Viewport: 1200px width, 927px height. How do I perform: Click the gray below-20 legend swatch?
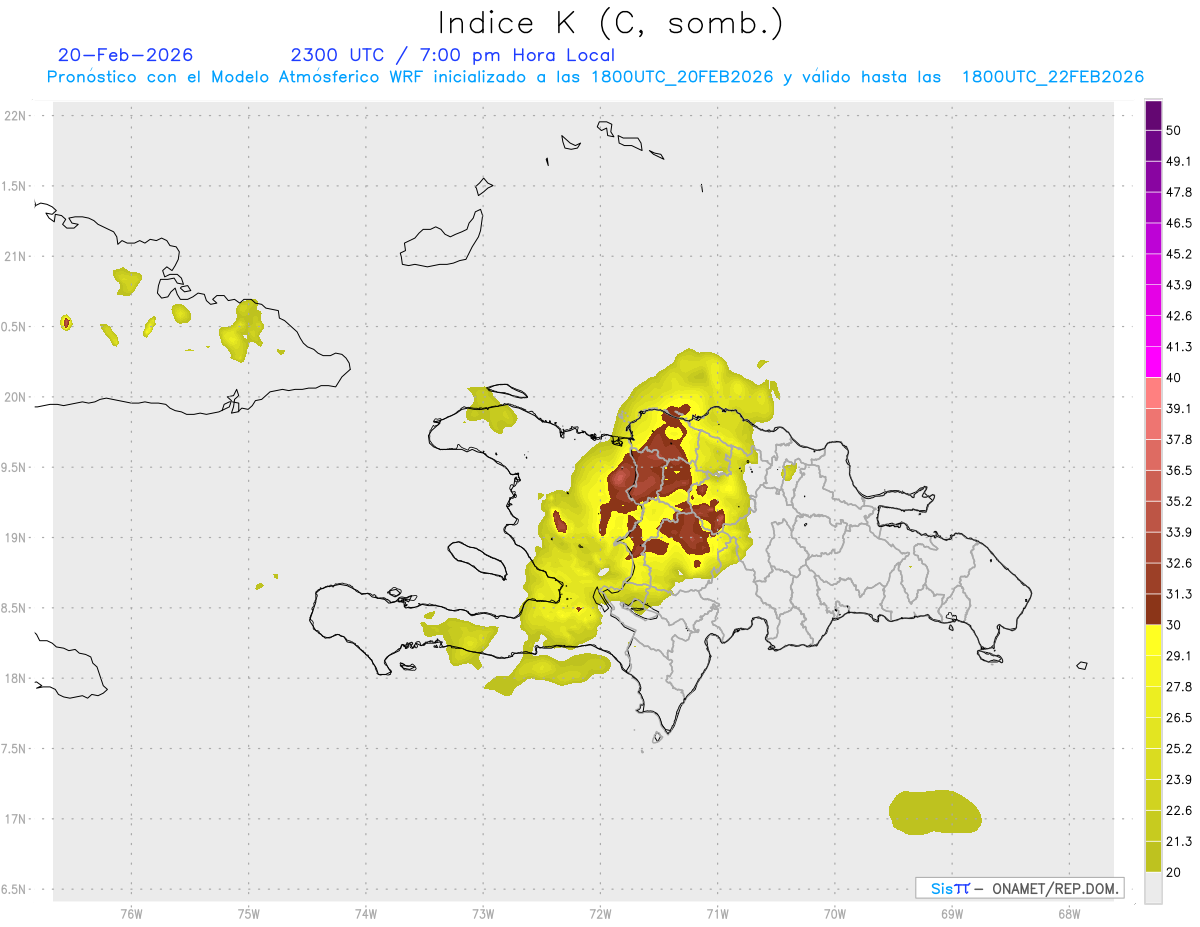click(1153, 887)
